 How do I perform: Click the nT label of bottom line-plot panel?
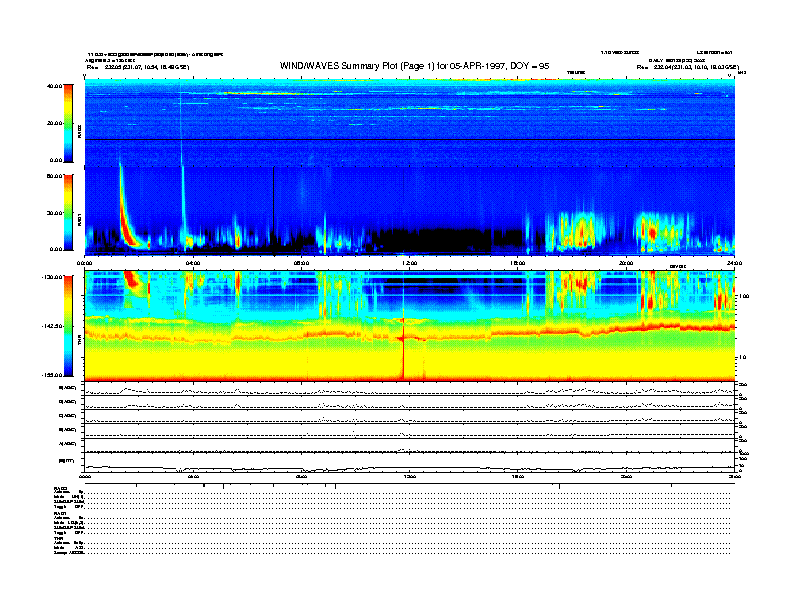[67, 461]
